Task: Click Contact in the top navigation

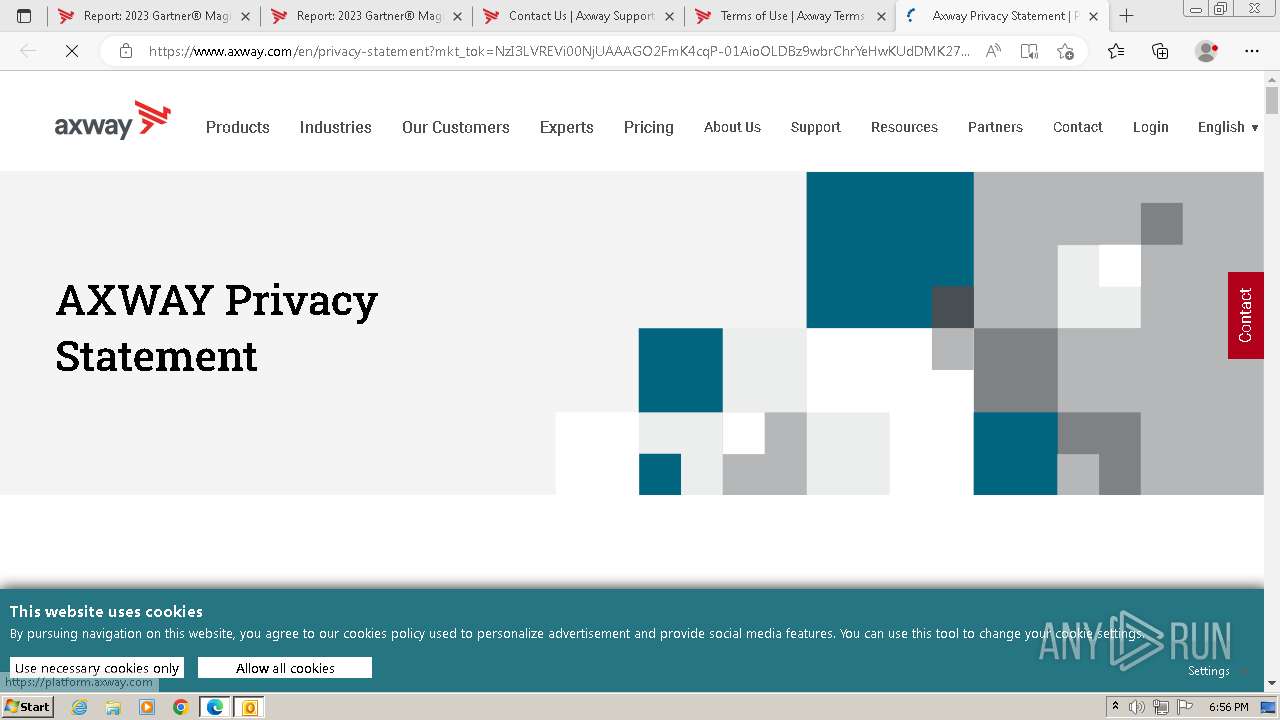Action: 1078,127
